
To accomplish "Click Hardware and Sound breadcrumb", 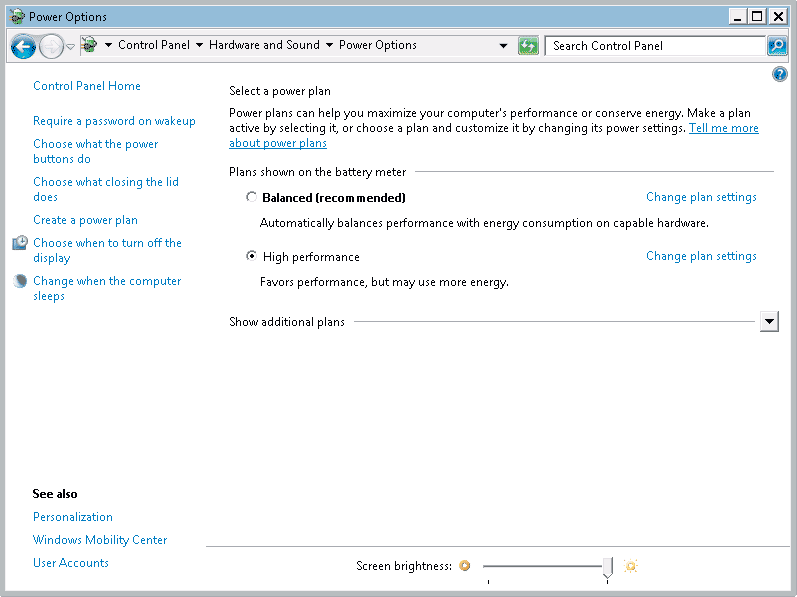I will pyautogui.click(x=264, y=45).
